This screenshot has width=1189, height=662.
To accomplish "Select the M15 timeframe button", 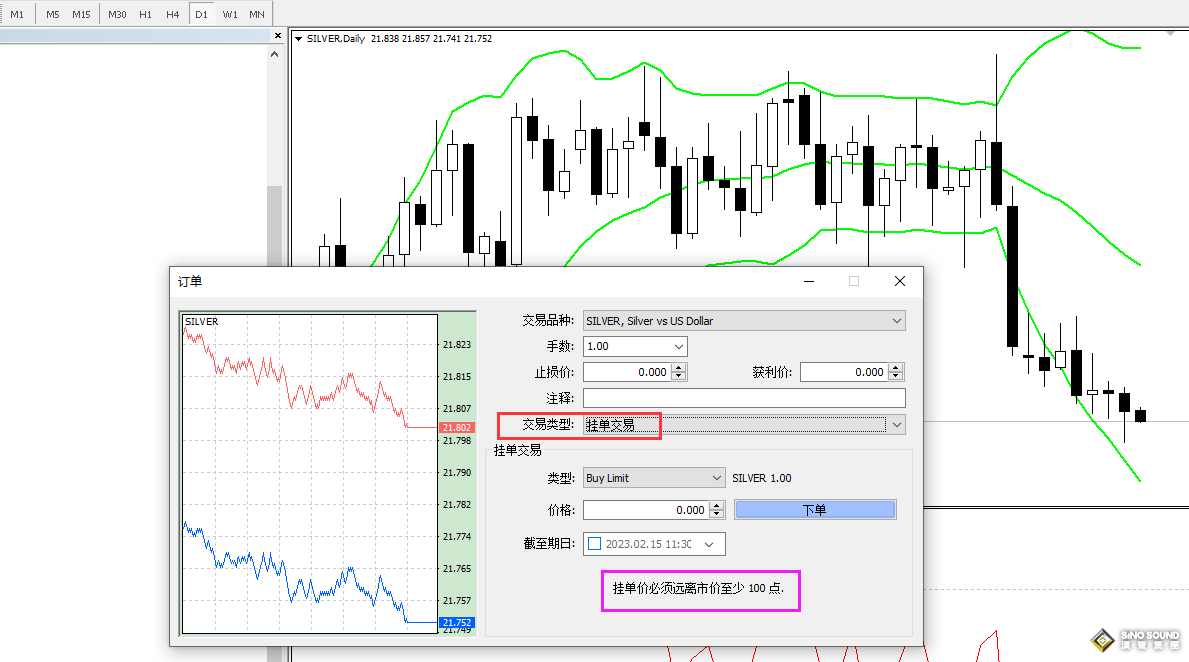I will [81, 14].
